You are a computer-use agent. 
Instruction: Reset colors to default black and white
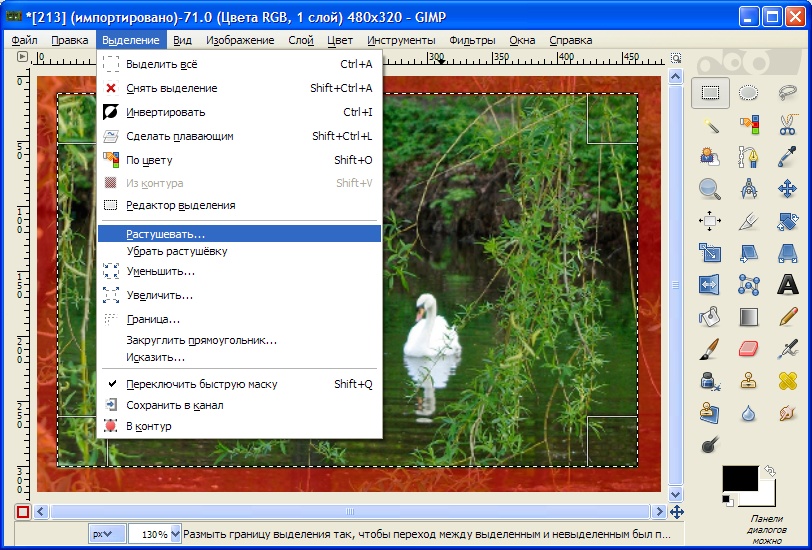click(728, 500)
